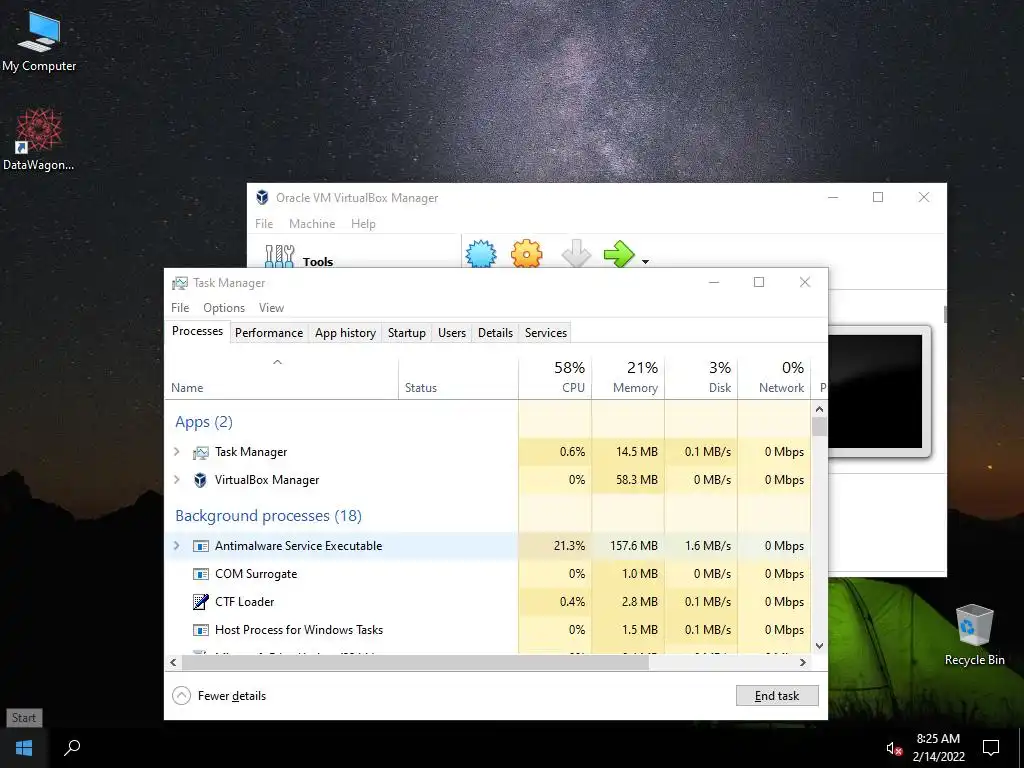
Task: Open VirtualBox Help menu
Action: [363, 223]
